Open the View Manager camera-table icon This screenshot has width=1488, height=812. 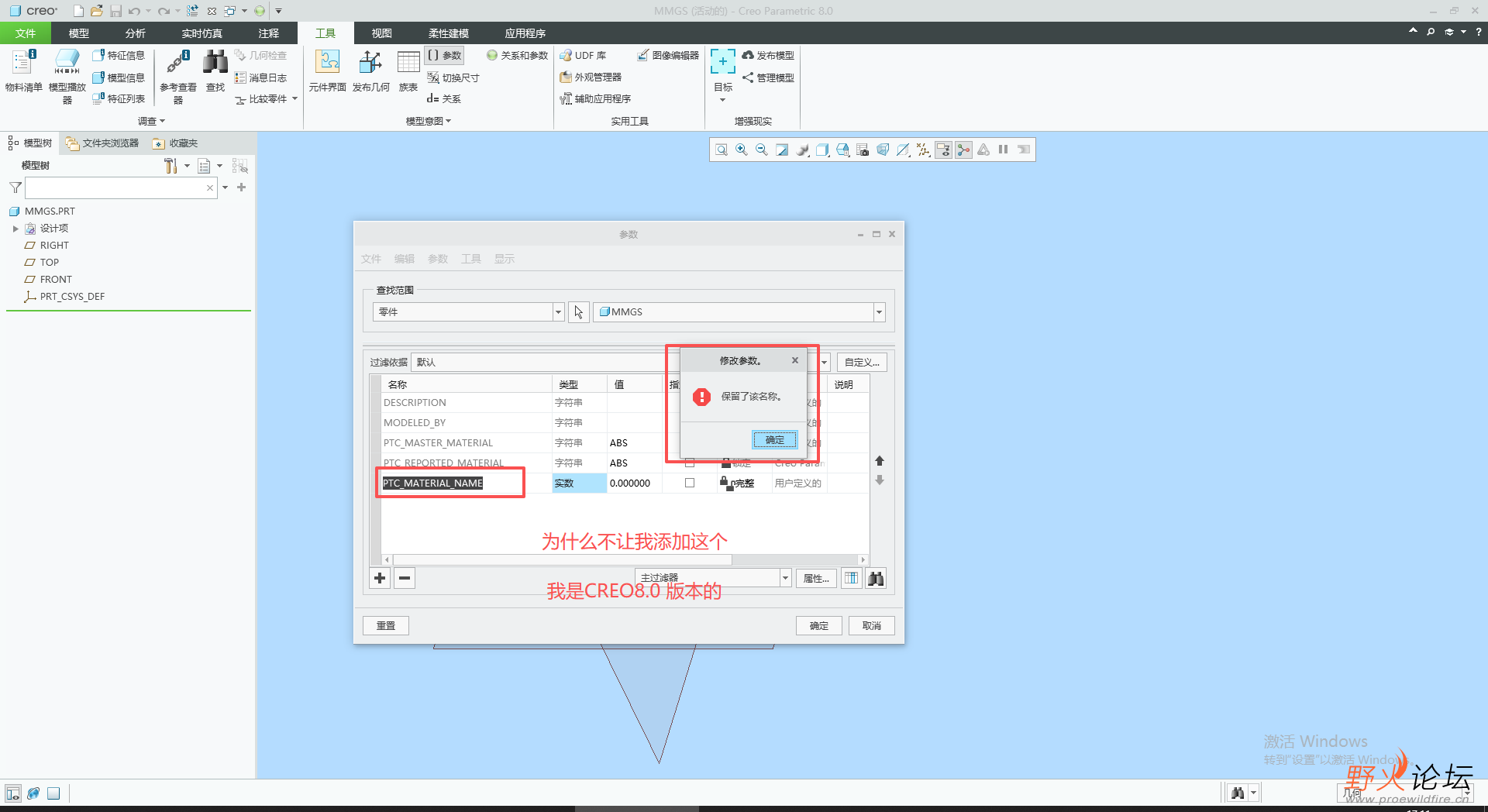pyautogui.click(x=863, y=150)
